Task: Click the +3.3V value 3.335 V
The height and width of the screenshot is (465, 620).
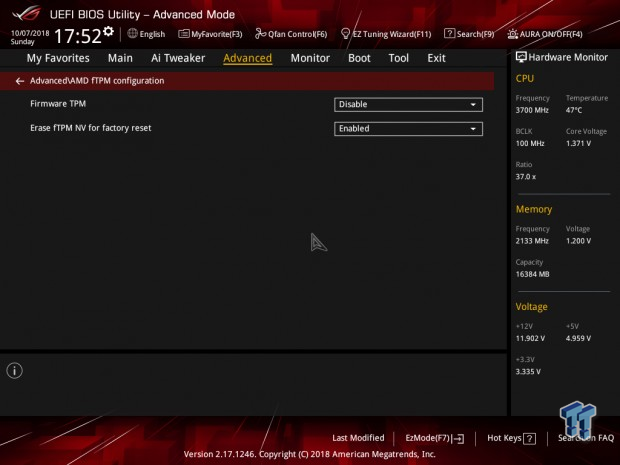Action: point(528,371)
